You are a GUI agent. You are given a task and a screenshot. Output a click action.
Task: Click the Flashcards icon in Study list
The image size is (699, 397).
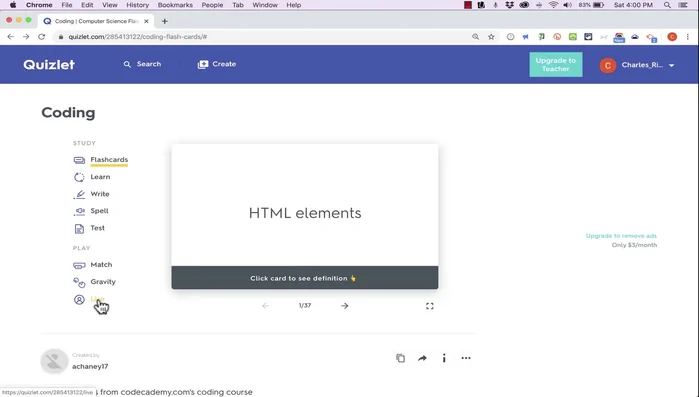[x=79, y=160]
